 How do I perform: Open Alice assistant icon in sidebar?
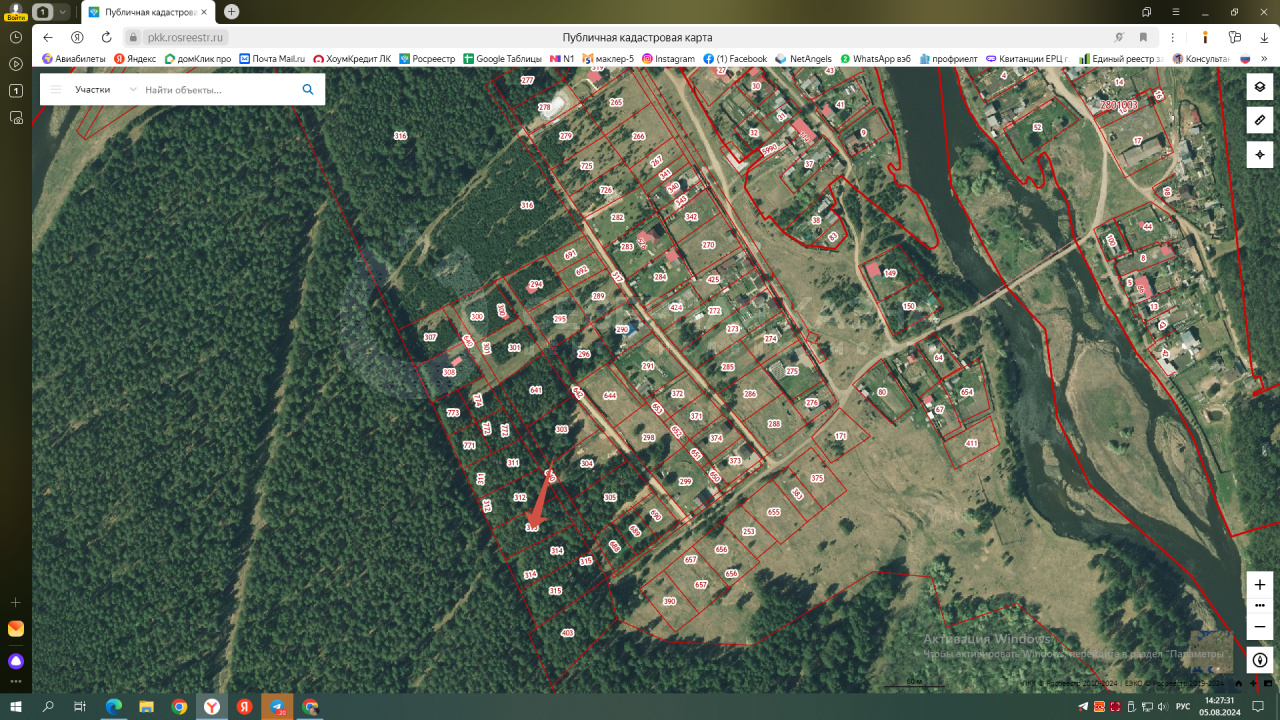coord(16,661)
